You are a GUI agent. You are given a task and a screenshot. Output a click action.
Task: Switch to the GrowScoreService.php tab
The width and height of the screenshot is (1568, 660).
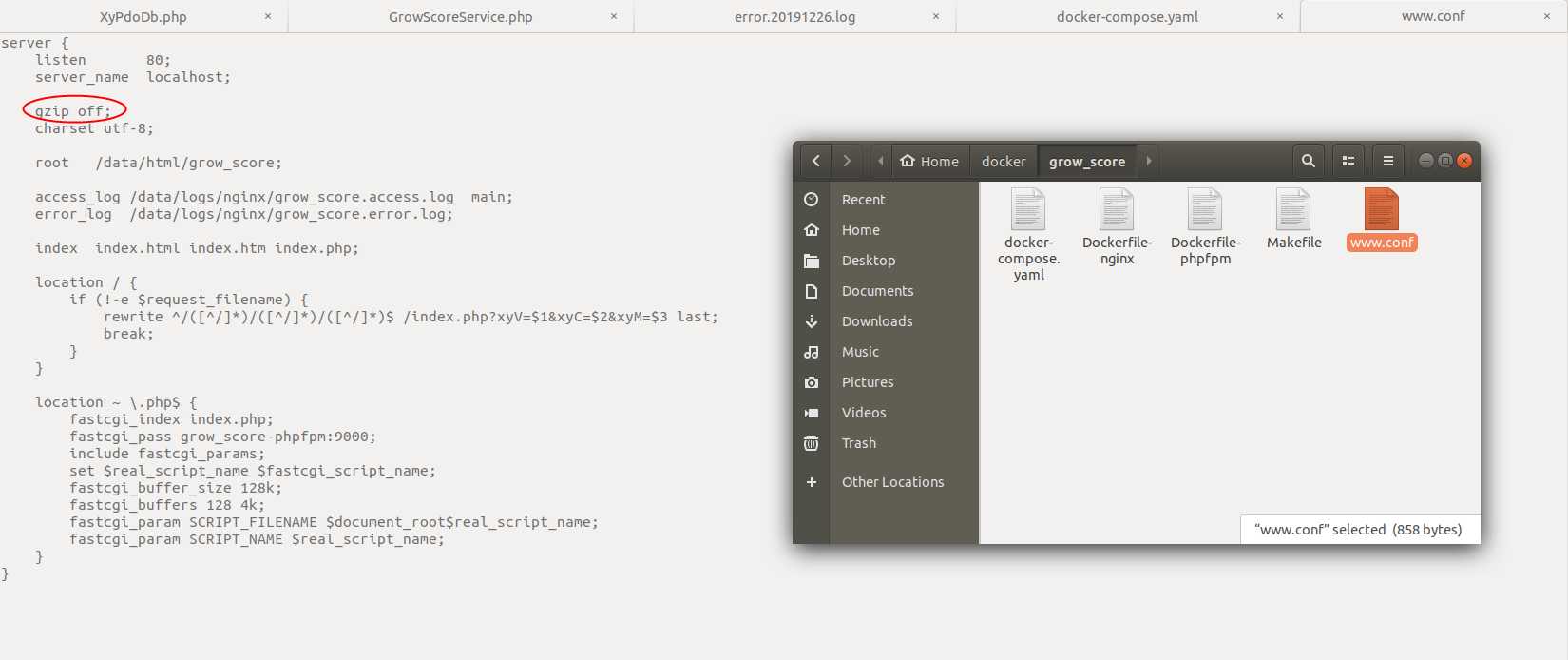[460, 16]
